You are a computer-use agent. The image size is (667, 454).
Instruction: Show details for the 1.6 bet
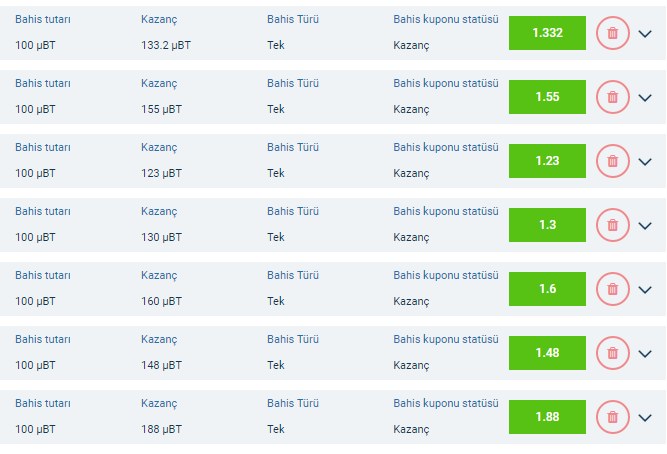click(x=645, y=290)
